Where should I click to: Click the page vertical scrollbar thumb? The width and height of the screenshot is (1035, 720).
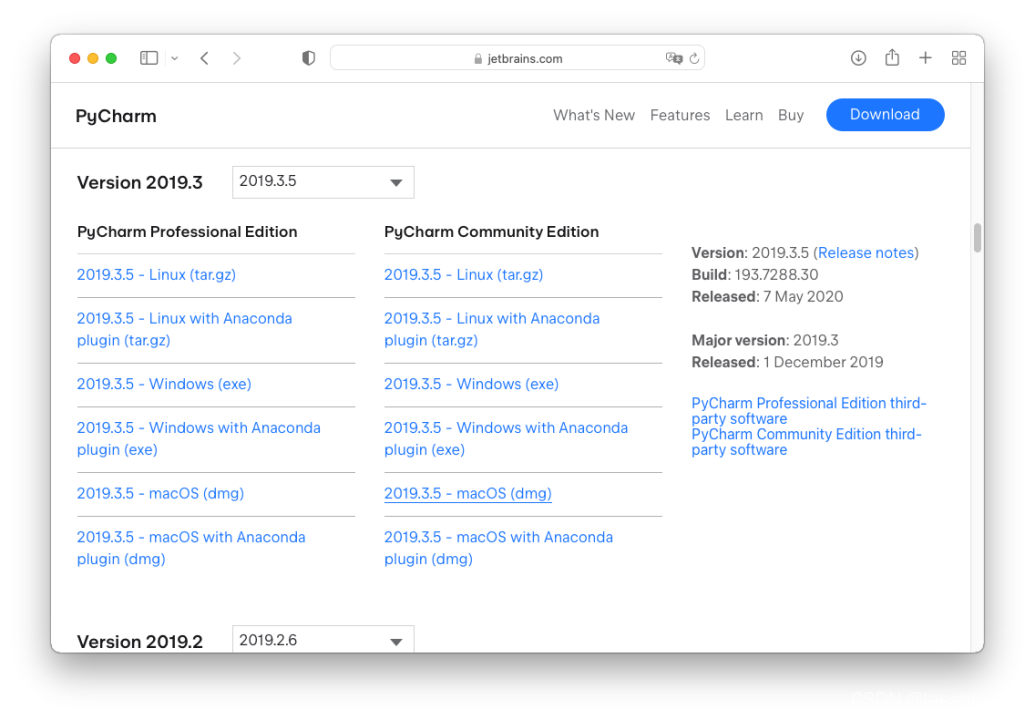point(978,238)
